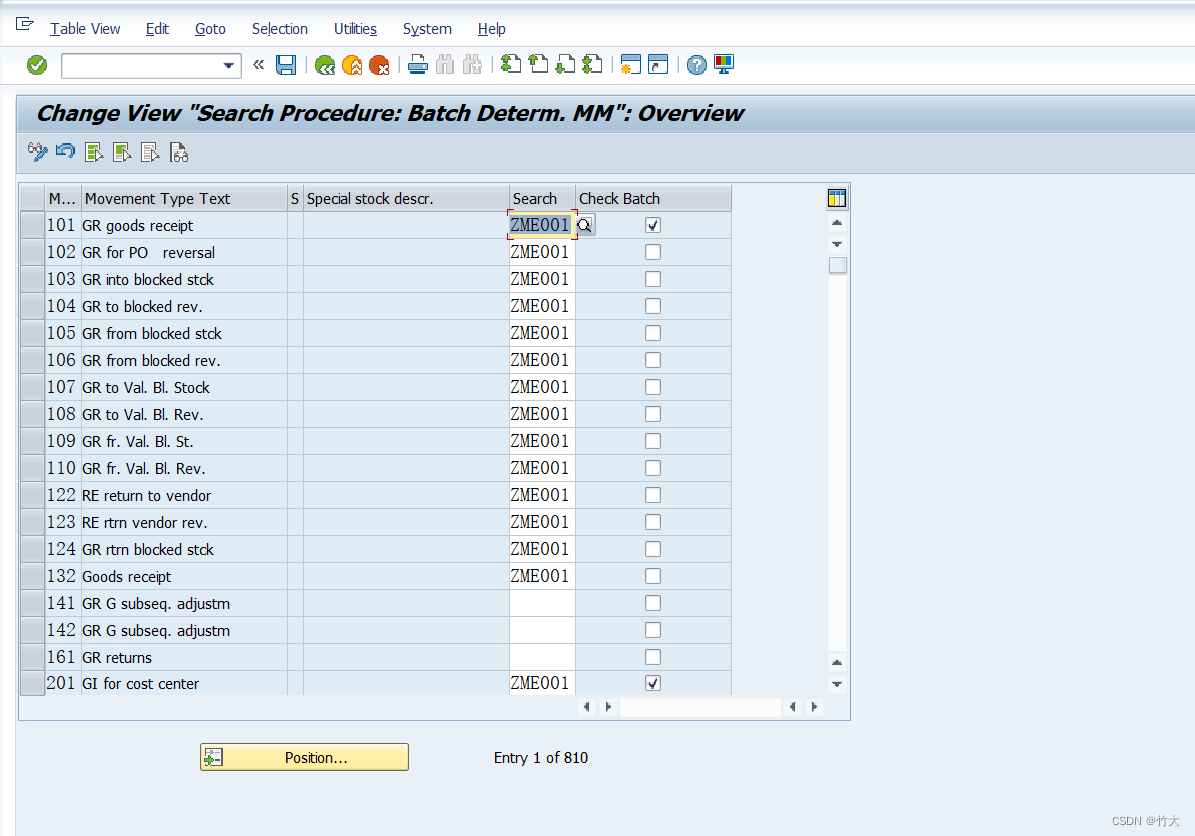Collapse the command field double-arrow
The image size is (1195, 836).
coord(258,65)
